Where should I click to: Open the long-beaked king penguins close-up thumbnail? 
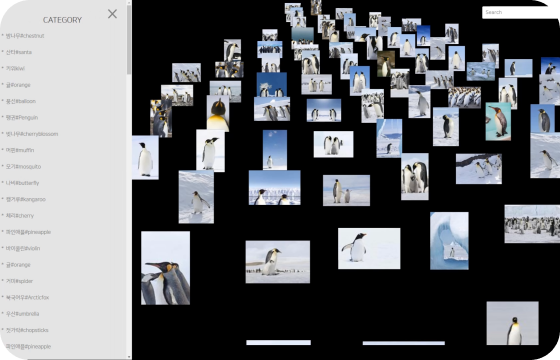point(165,268)
